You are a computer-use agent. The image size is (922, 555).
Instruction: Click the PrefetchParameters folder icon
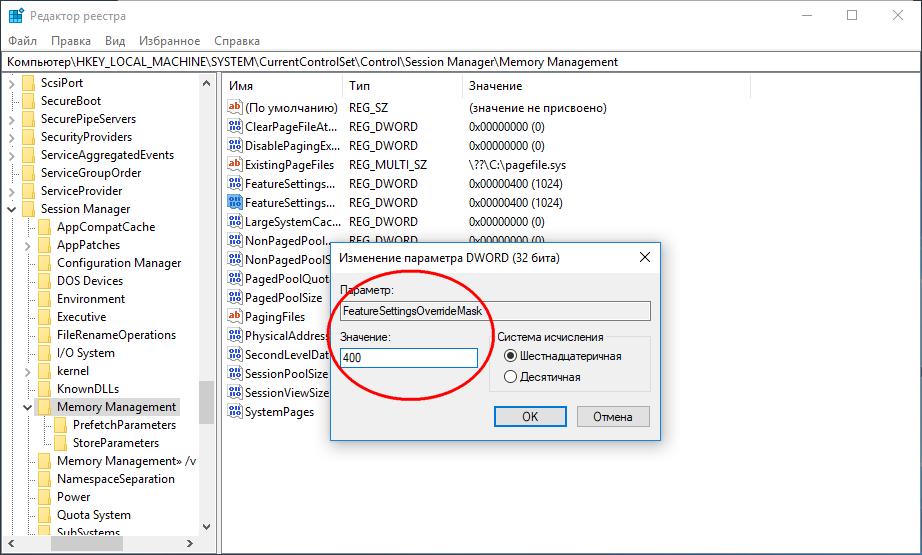click(x=59, y=425)
